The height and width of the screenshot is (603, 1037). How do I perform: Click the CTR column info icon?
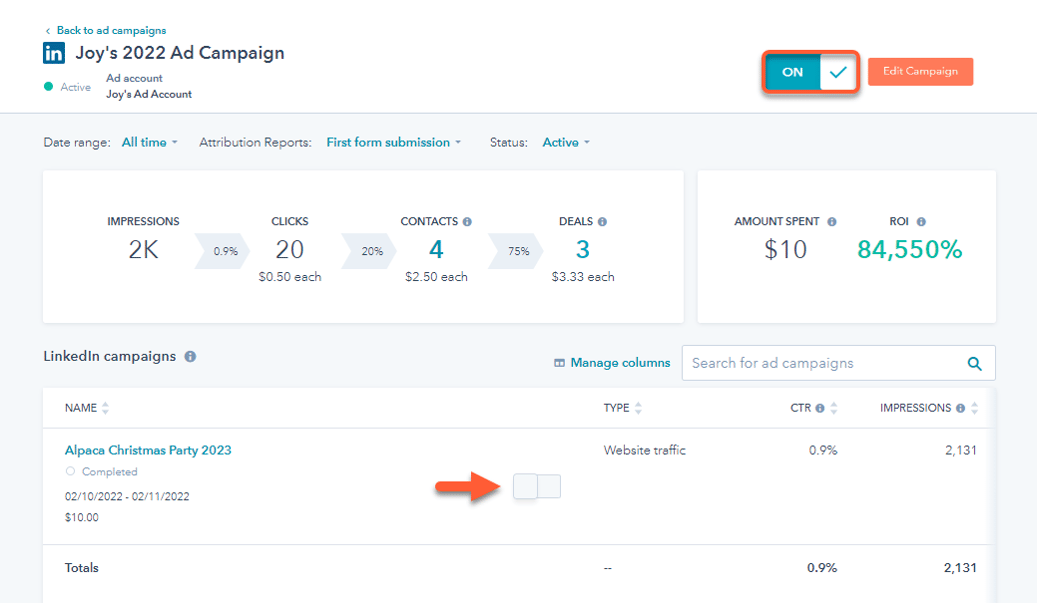pyautogui.click(x=820, y=408)
